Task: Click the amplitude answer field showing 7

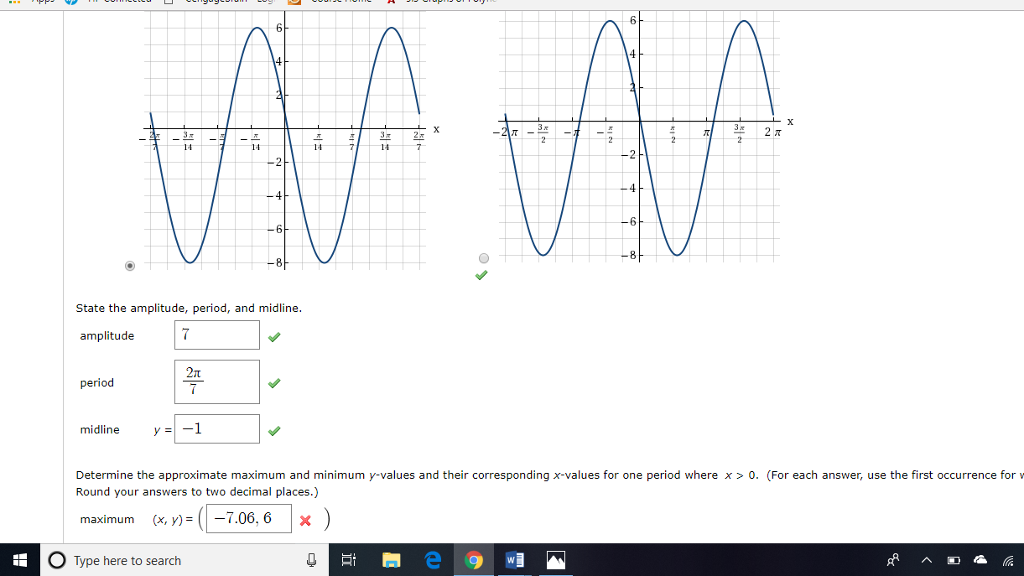Action: 216,335
